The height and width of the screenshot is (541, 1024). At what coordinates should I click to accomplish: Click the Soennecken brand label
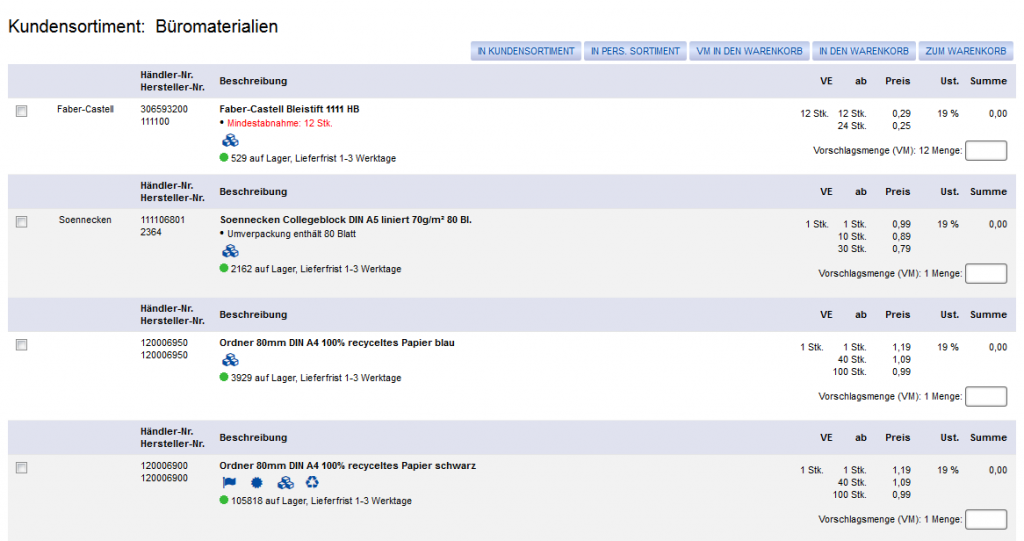click(85, 220)
